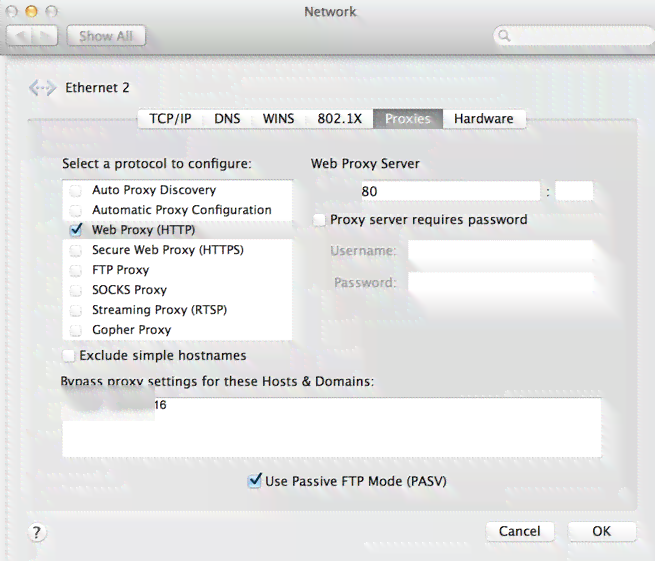Screen dimensions: 655x561
Task: Uncheck Use Passive FTP Mode (PASV)
Action: click(x=254, y=481)
